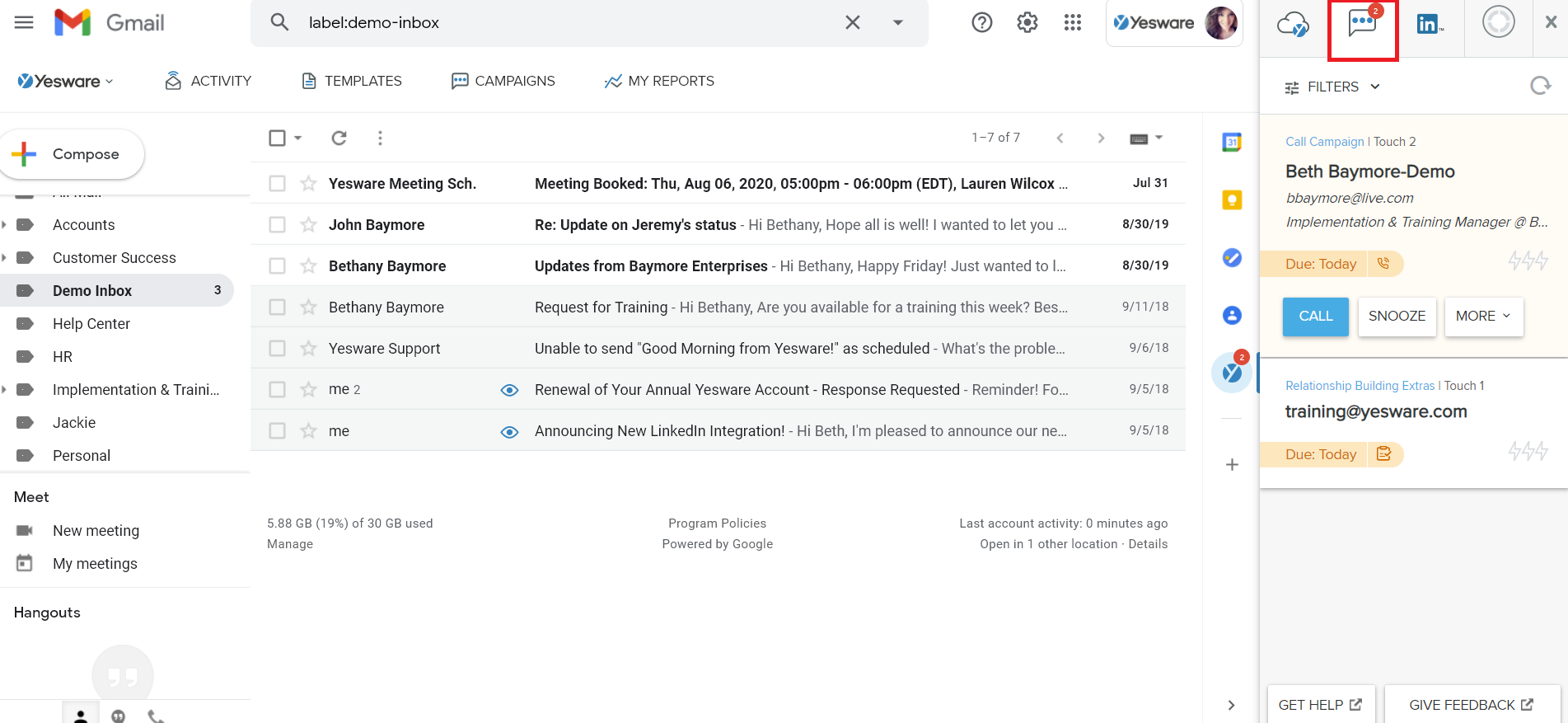Go to newer emails page arrow

1060,138
